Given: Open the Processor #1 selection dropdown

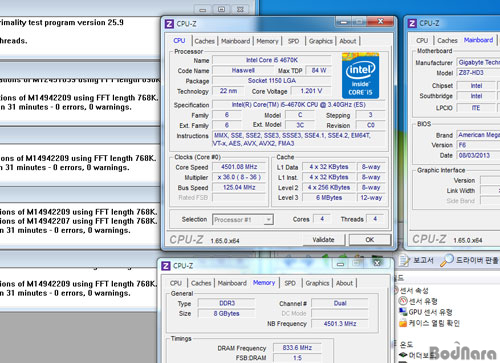Looking at the screenshot, I should [243, 220].
